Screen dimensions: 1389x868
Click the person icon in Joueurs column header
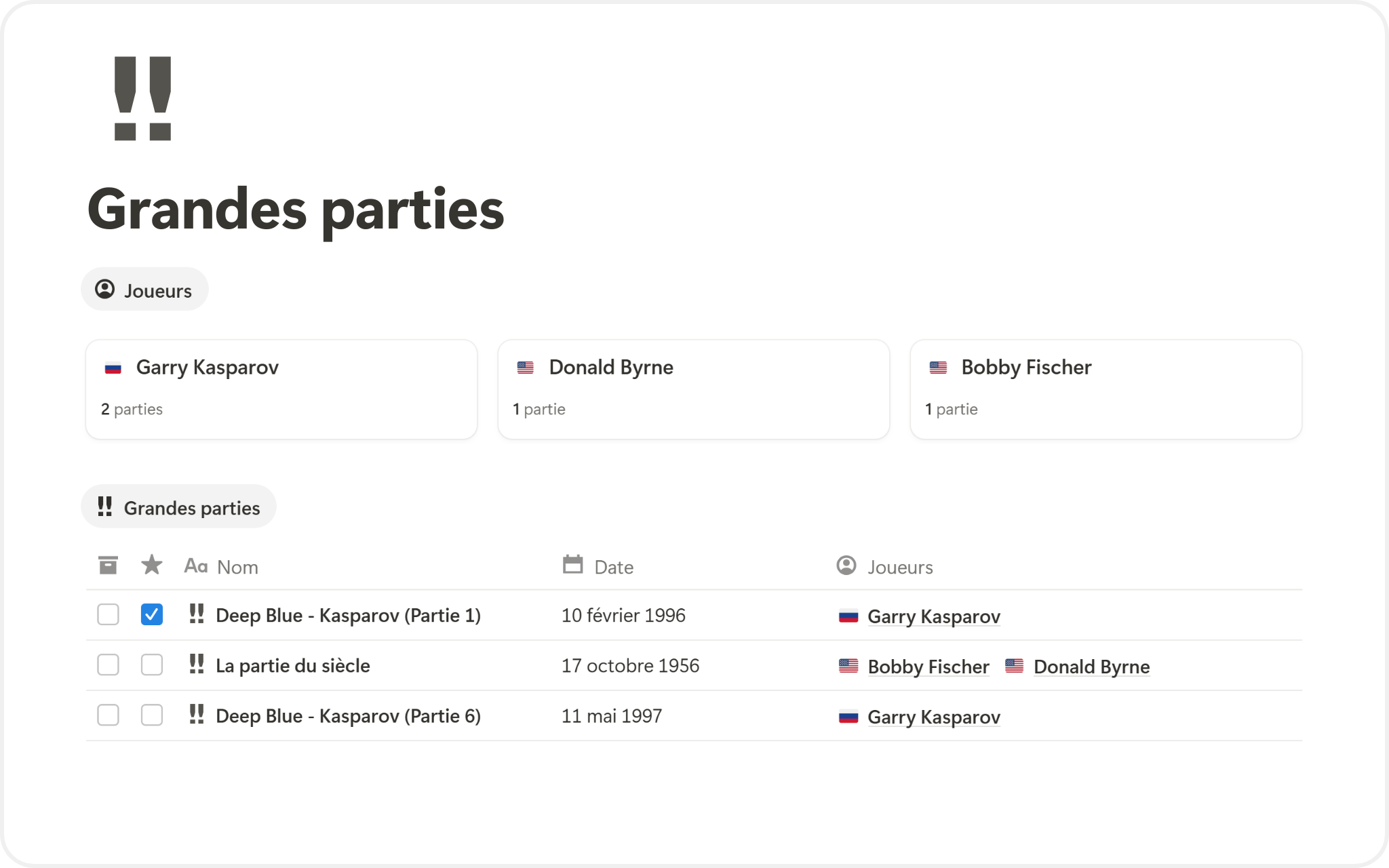(846, 566)
